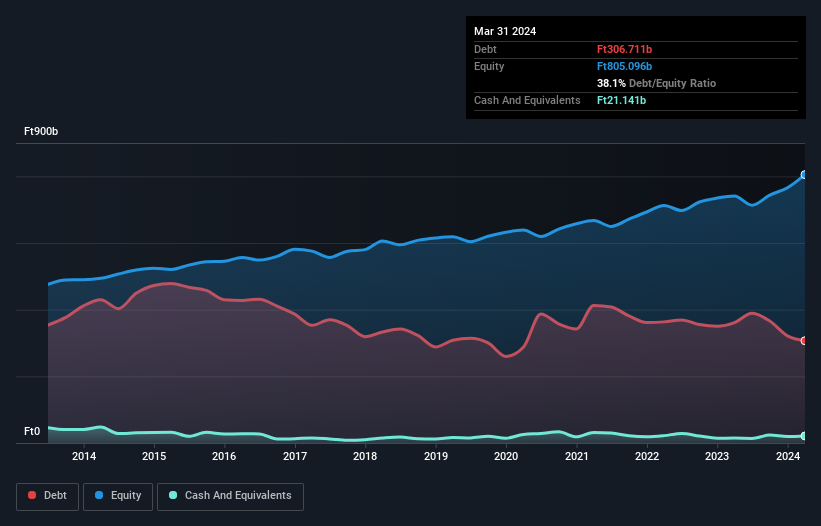Click the Equity row label in tooltip

tap(489, 66)
